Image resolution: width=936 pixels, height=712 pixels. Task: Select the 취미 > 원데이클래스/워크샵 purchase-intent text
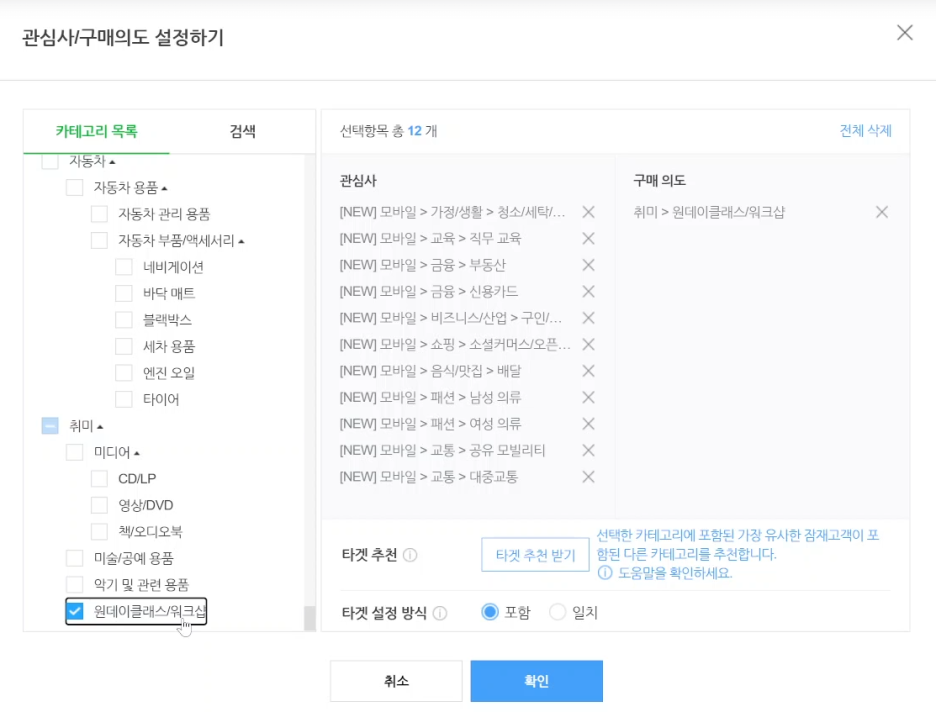click(x=709, y=212)
